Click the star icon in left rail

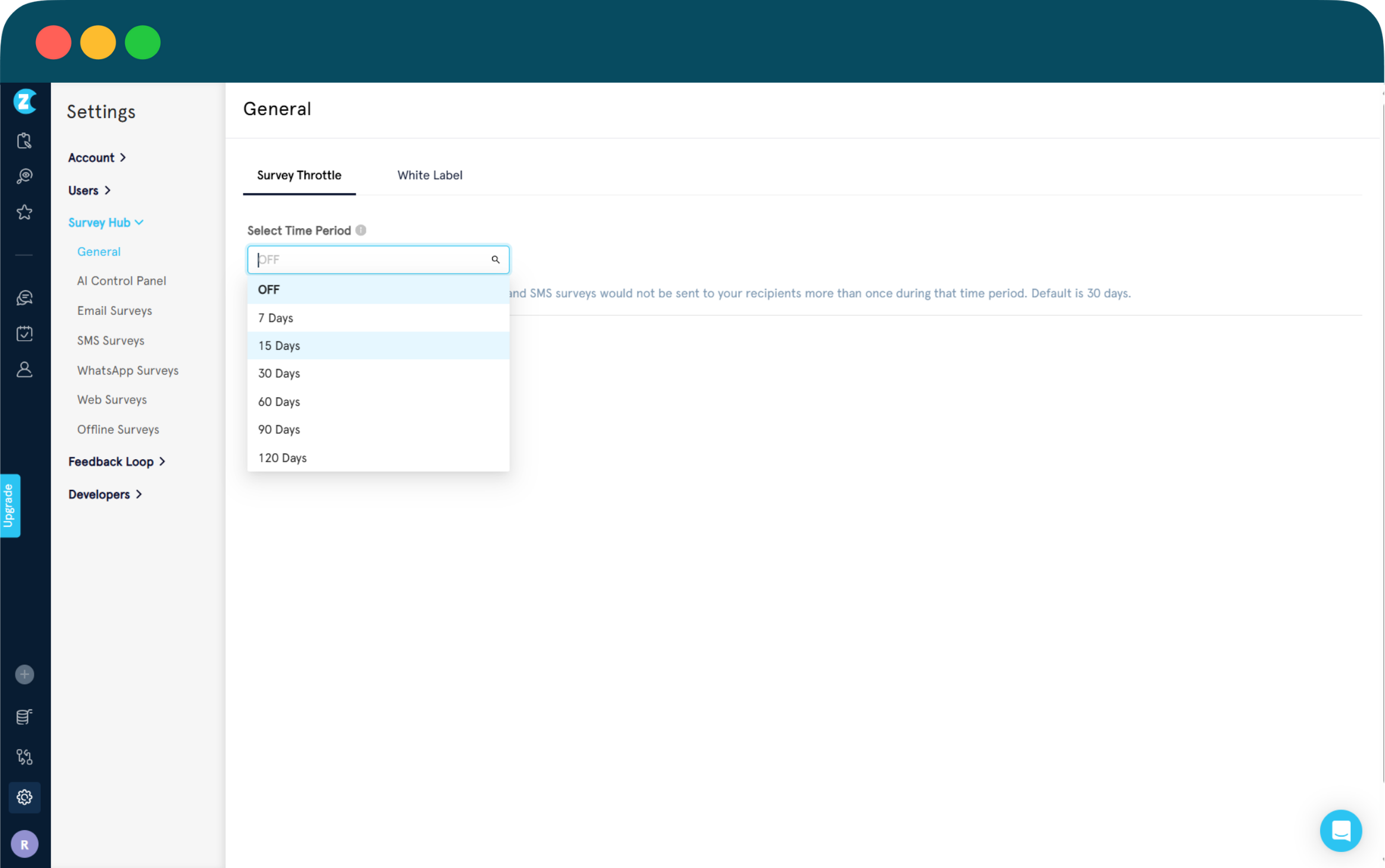[24, 212]
